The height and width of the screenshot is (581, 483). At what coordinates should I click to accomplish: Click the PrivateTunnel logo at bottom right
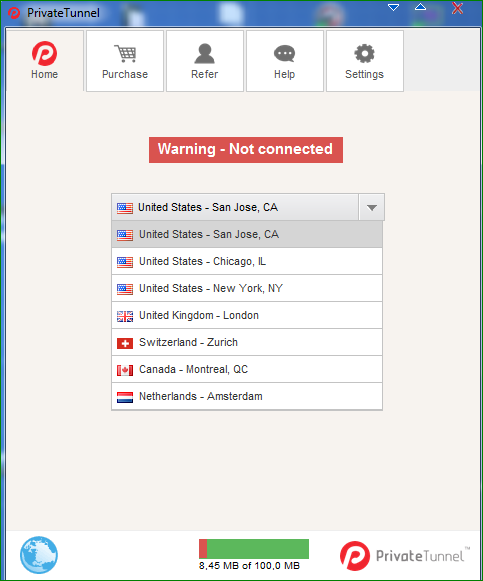[405, 556]
